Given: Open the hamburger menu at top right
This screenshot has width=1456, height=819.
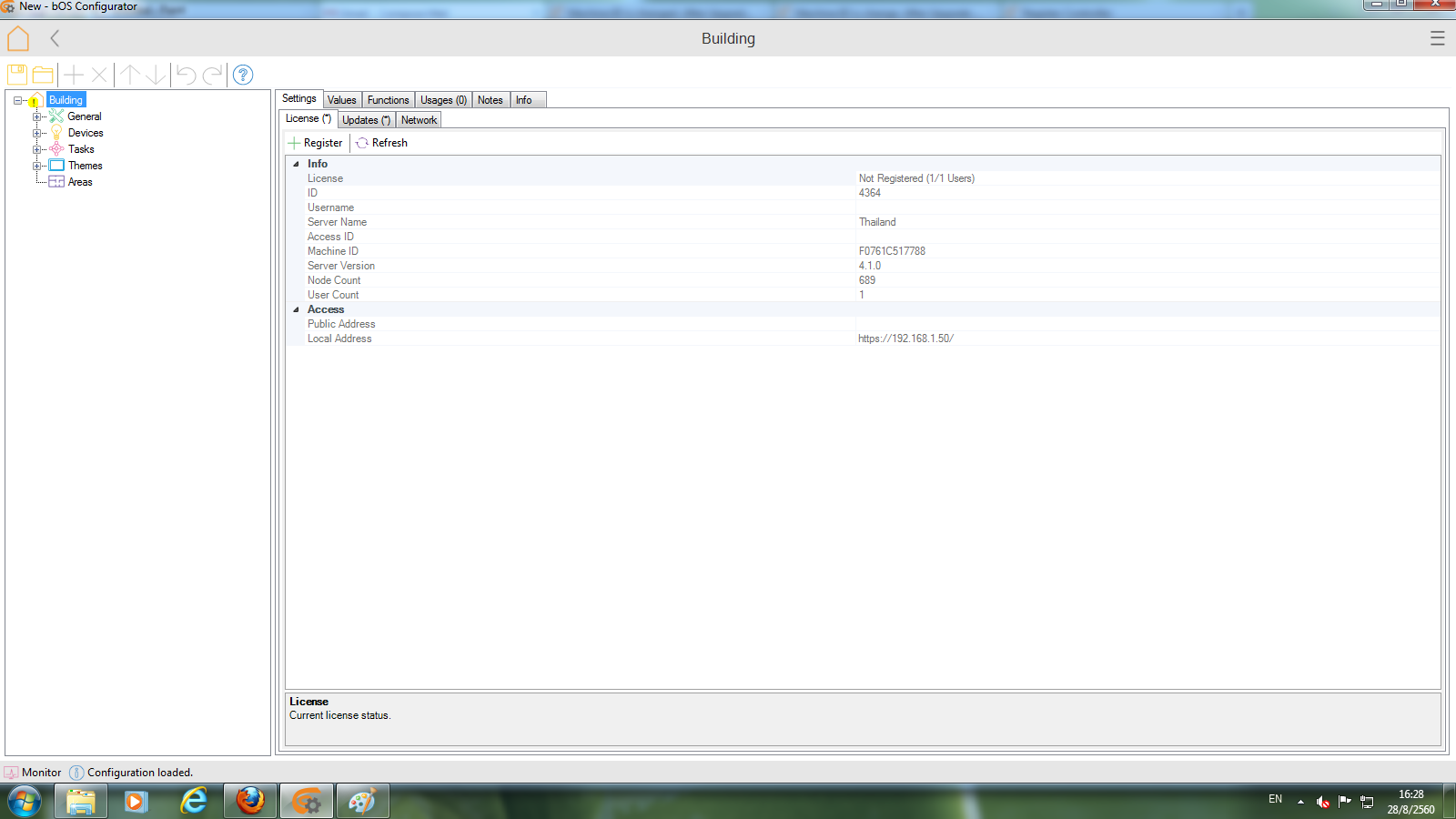Looking at the screenshot, I should tap(1437, 38).
